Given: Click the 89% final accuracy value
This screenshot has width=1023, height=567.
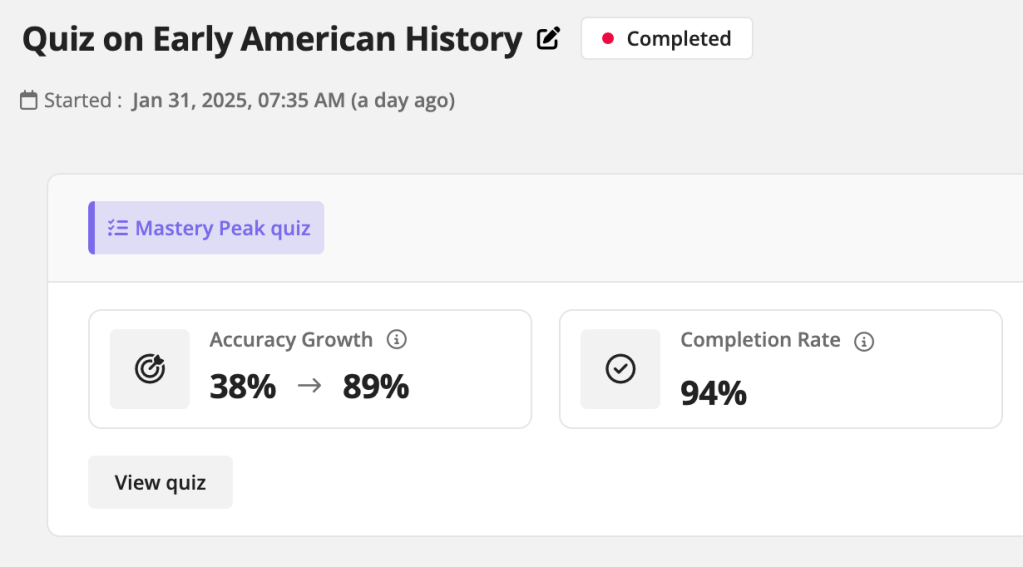Looking at the screenshot, I should [376, 386].
